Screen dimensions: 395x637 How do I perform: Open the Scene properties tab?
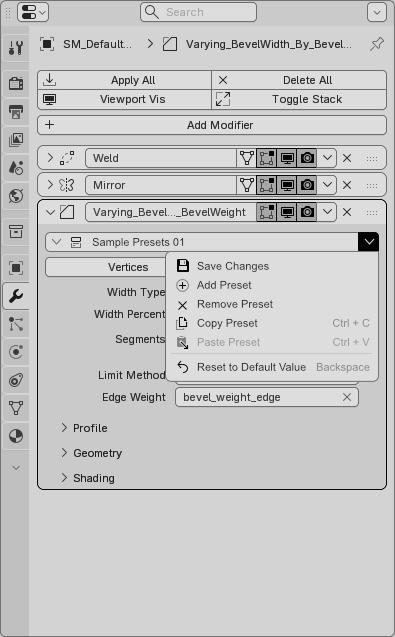(x=16, y=168)
